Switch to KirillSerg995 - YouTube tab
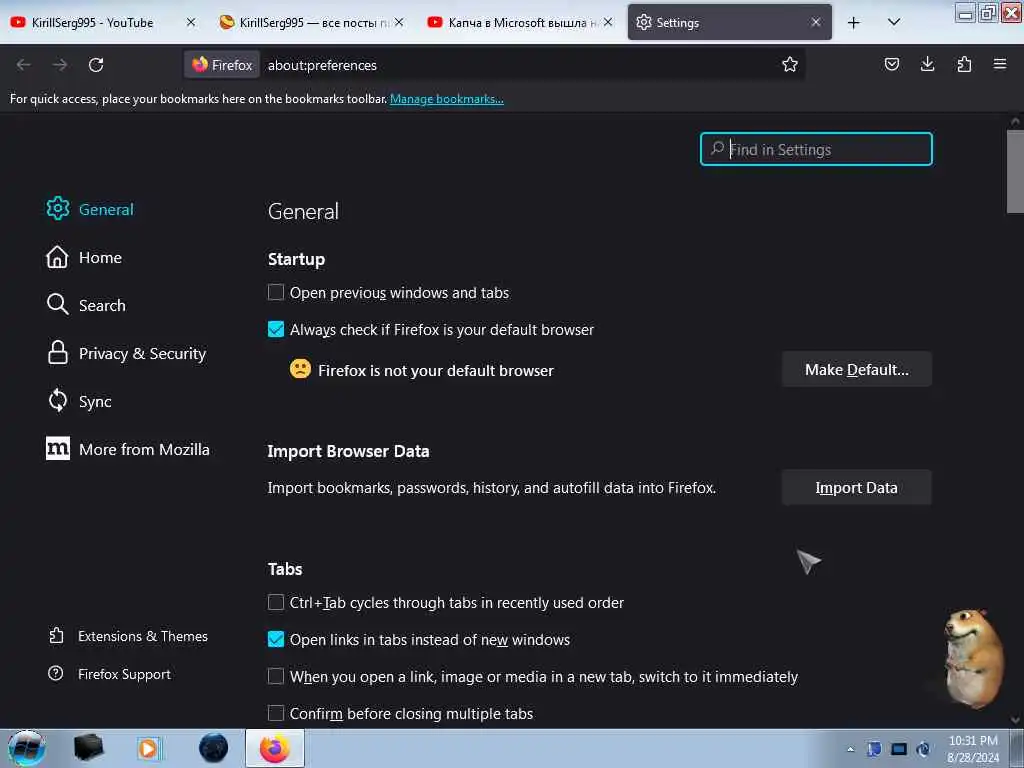 93,22
